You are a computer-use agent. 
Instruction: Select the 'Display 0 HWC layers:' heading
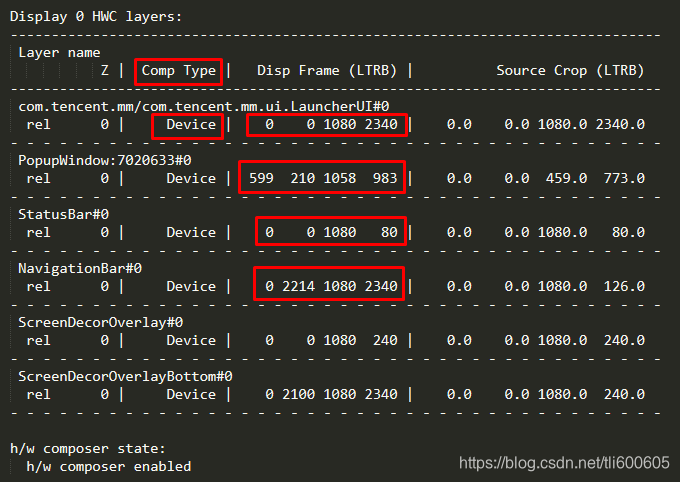pyautogui.click(x=96, y=16)
